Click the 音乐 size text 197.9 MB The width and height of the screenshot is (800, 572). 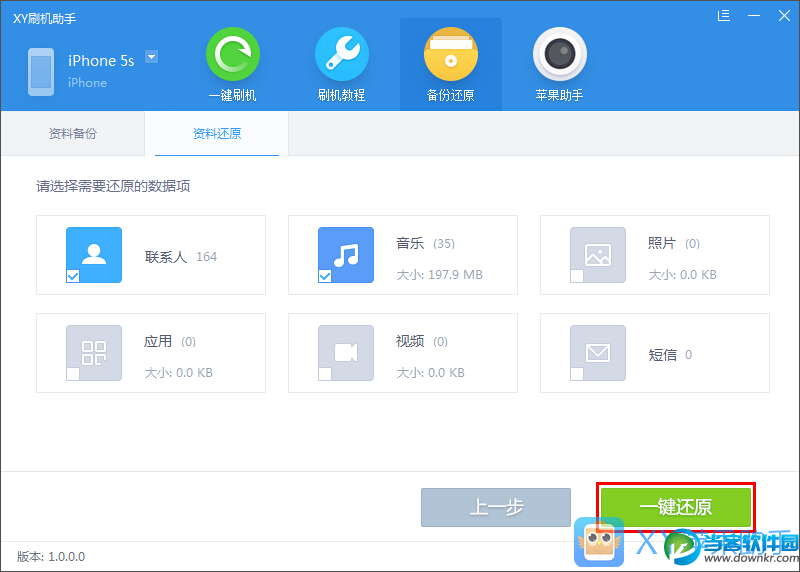(455, 275)
